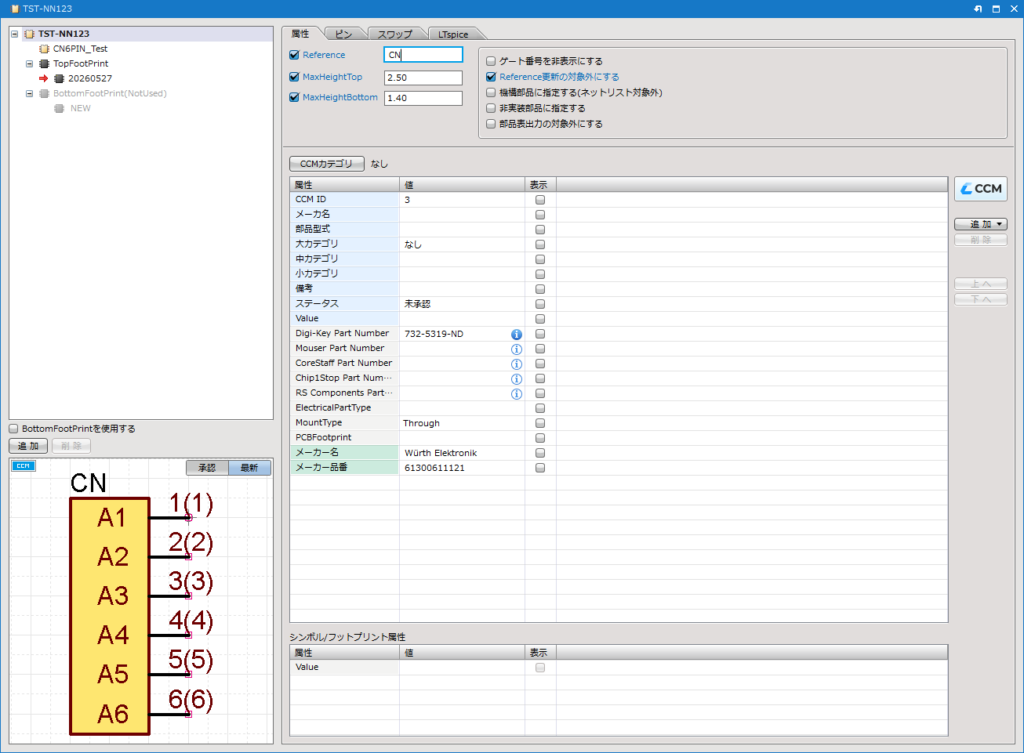Click the NEW footprint chip icon
The image size is (1024, 753).
click(59, 109)
